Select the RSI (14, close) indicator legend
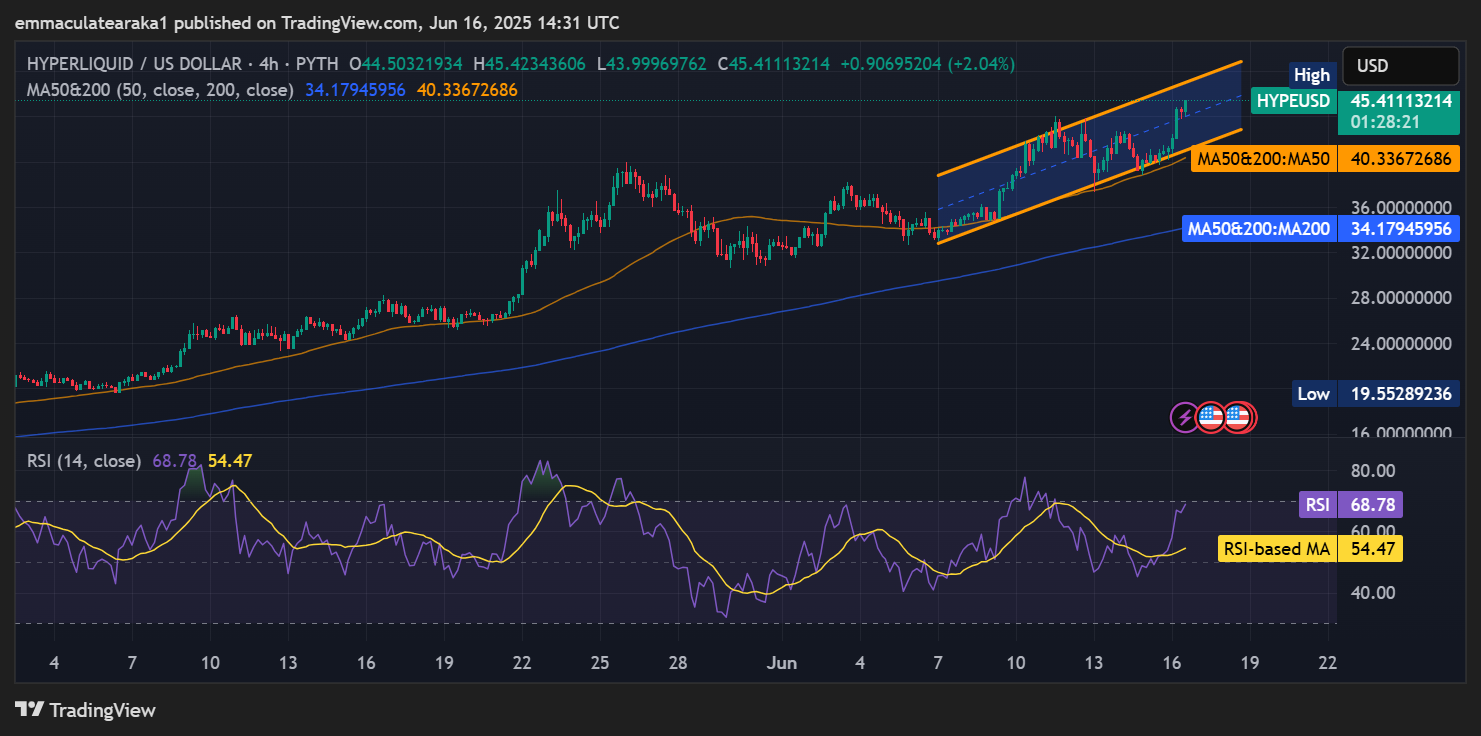Image resolution: width=1481 pixels, height=736 pixels. tap(84, 461)
